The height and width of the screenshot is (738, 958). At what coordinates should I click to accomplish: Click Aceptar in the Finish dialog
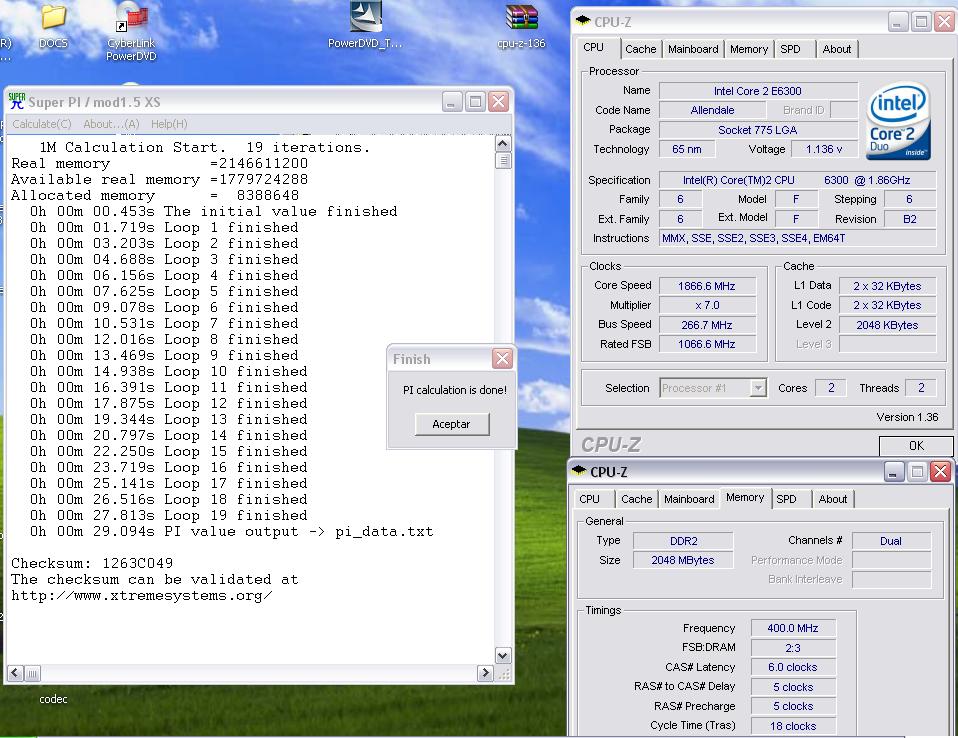[452, 424]
